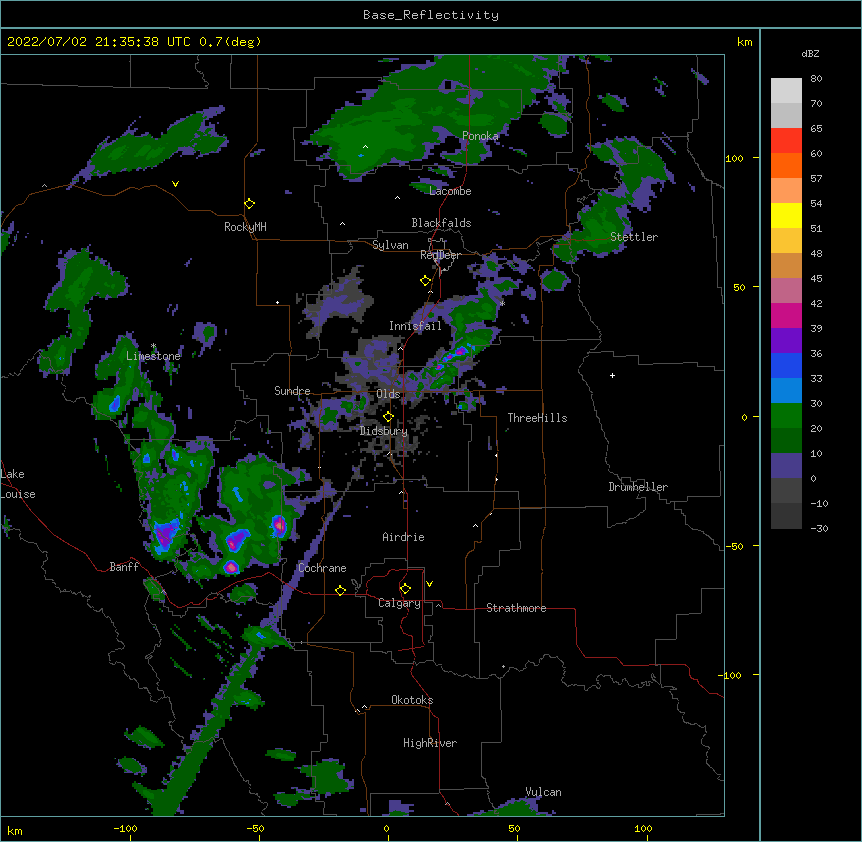Screen dimensions: 862x842
Task: Click the yellow v marker northwest of RockyMH
Action: pos(175,184)
